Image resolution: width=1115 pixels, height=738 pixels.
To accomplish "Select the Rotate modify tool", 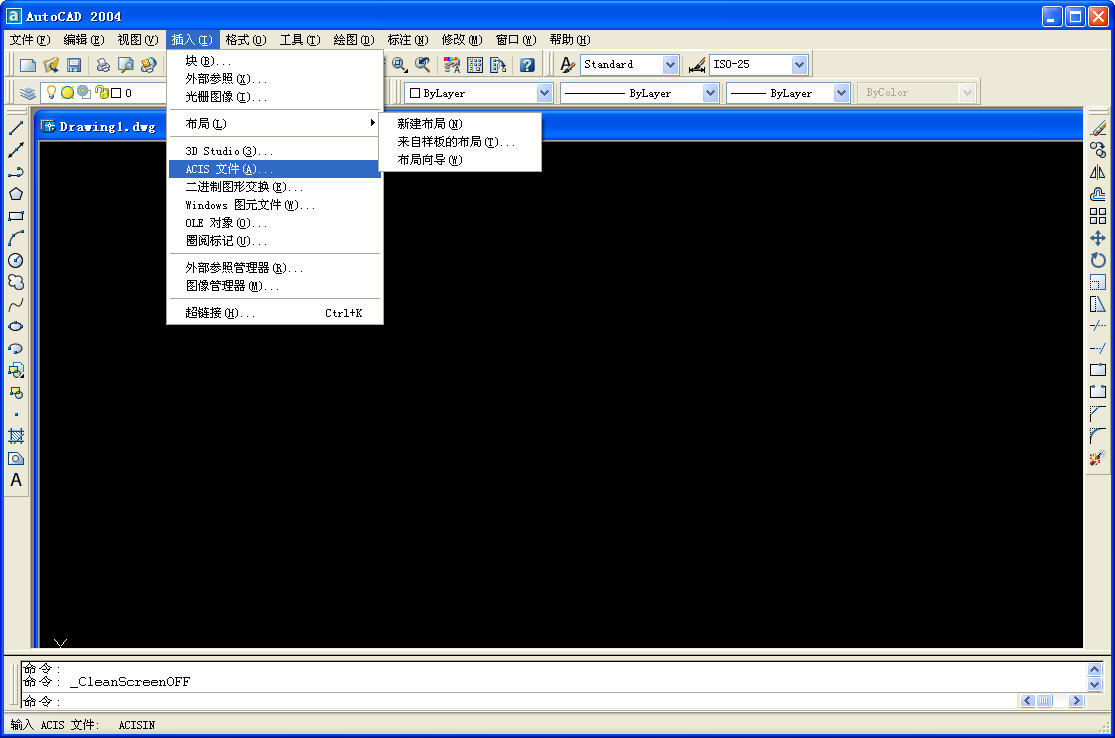I will pos(1098,260).
